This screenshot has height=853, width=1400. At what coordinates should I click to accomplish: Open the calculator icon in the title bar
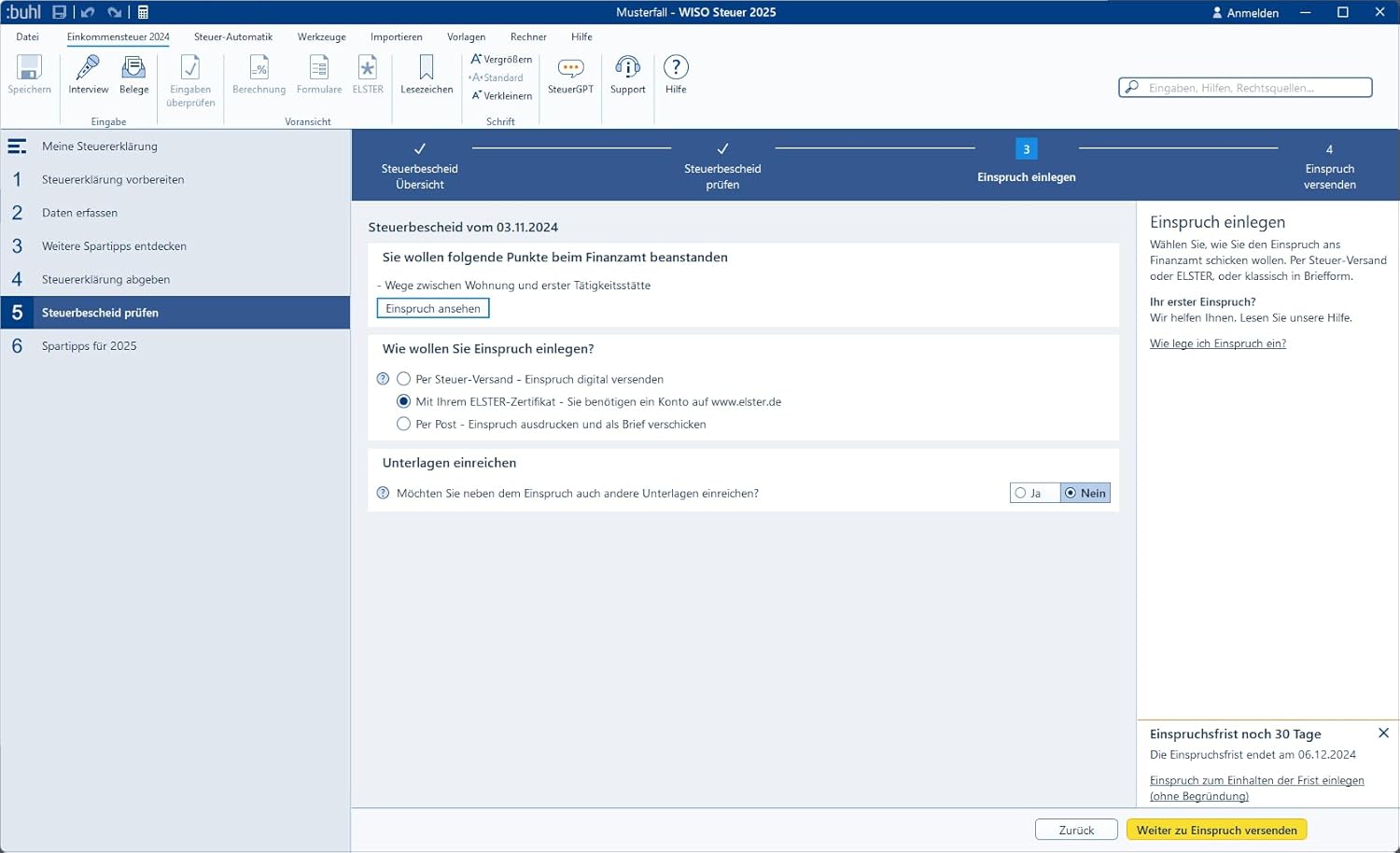(143, 12)
